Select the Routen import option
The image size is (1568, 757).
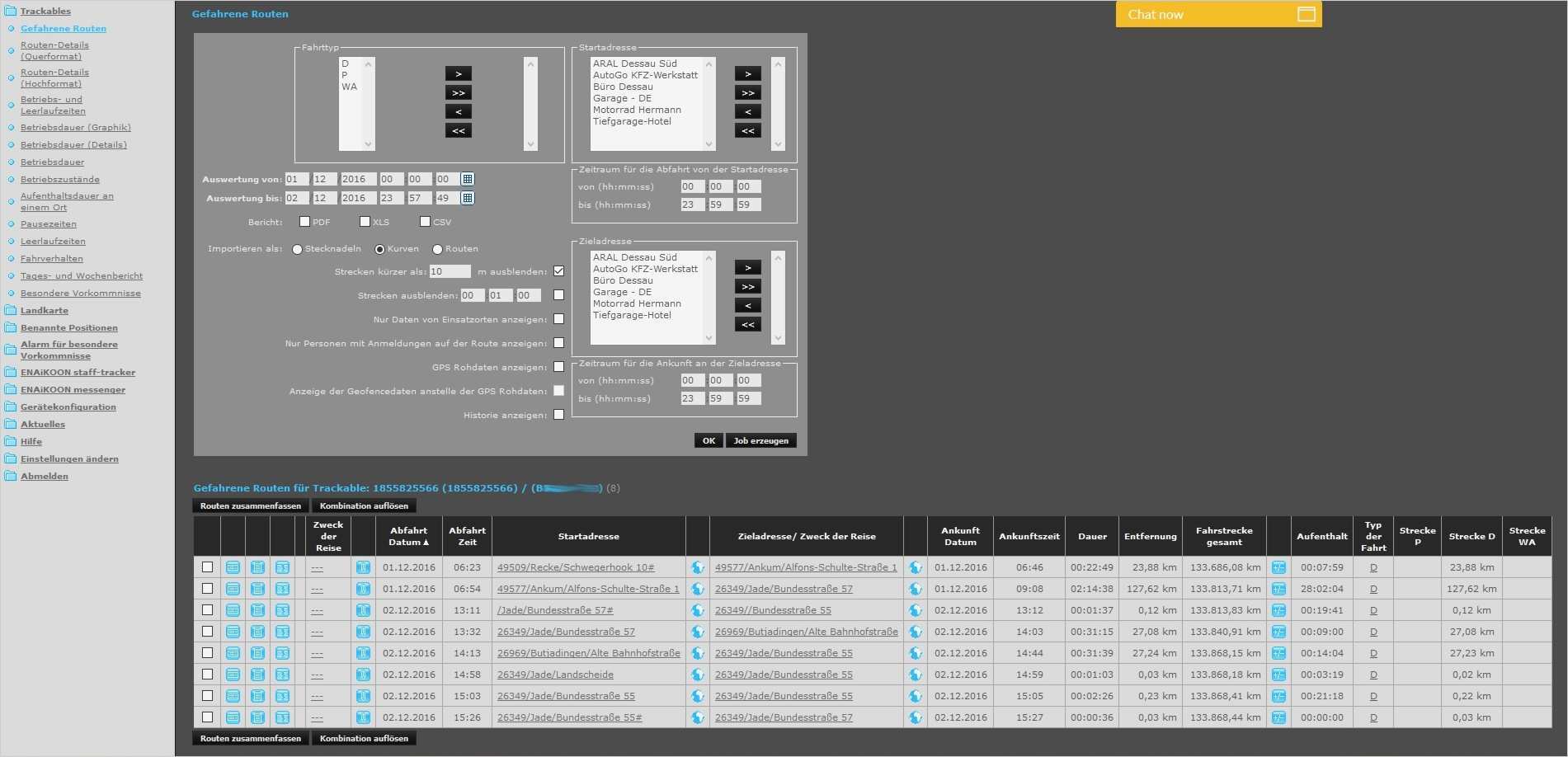pyautogui.click(x=437, y=249)
